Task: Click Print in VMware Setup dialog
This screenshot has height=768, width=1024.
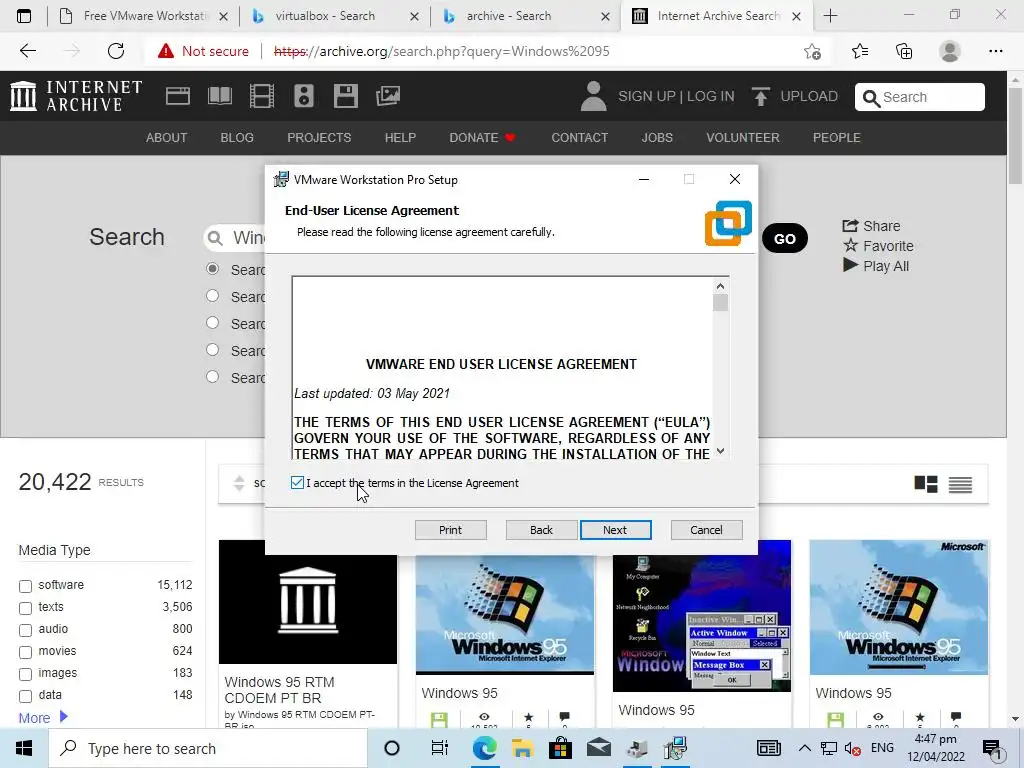Action: 451,530
